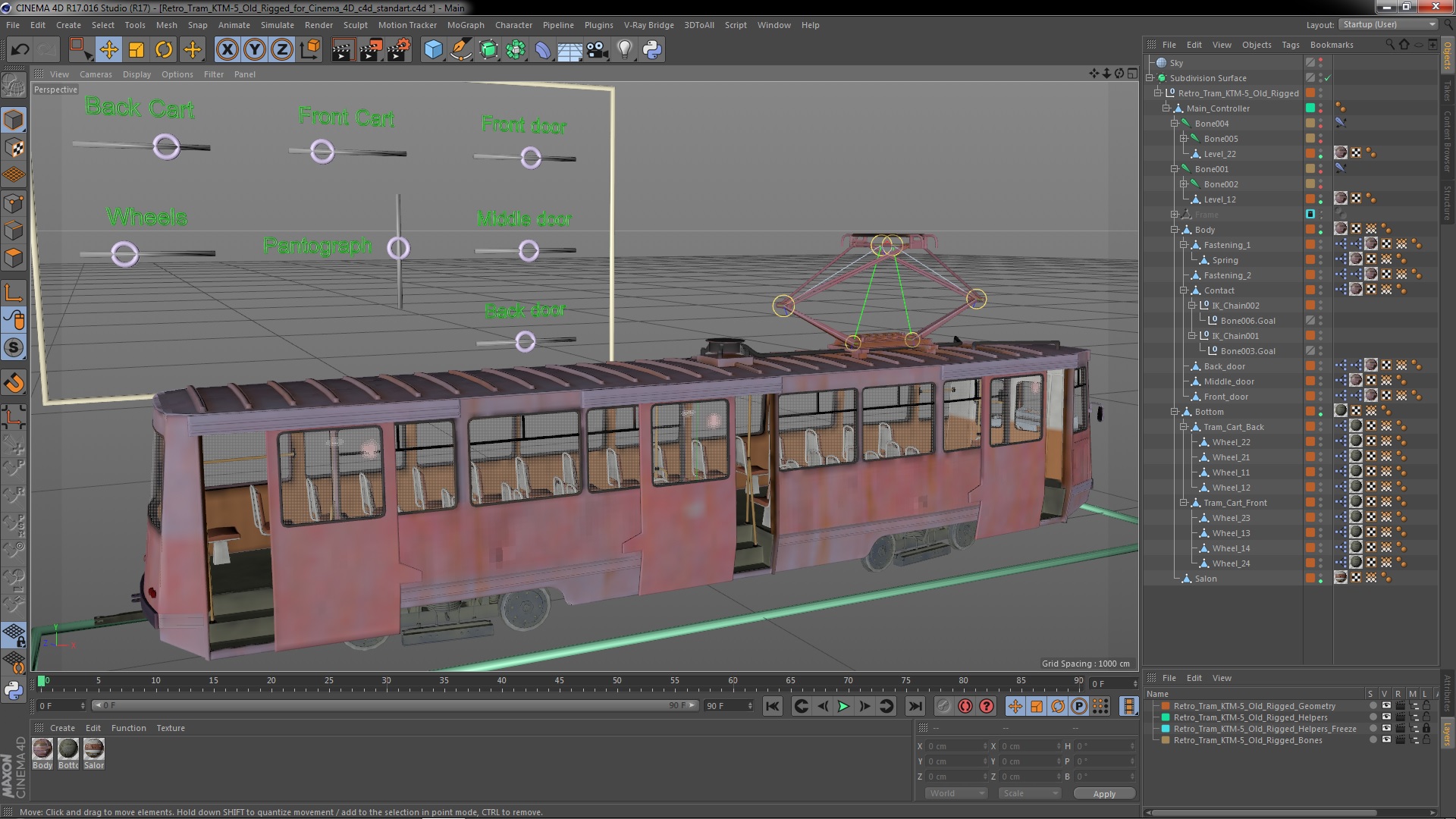Click the Python script icon in toolbar
This screenshot has width=1456, height=819.
[652, 50]
